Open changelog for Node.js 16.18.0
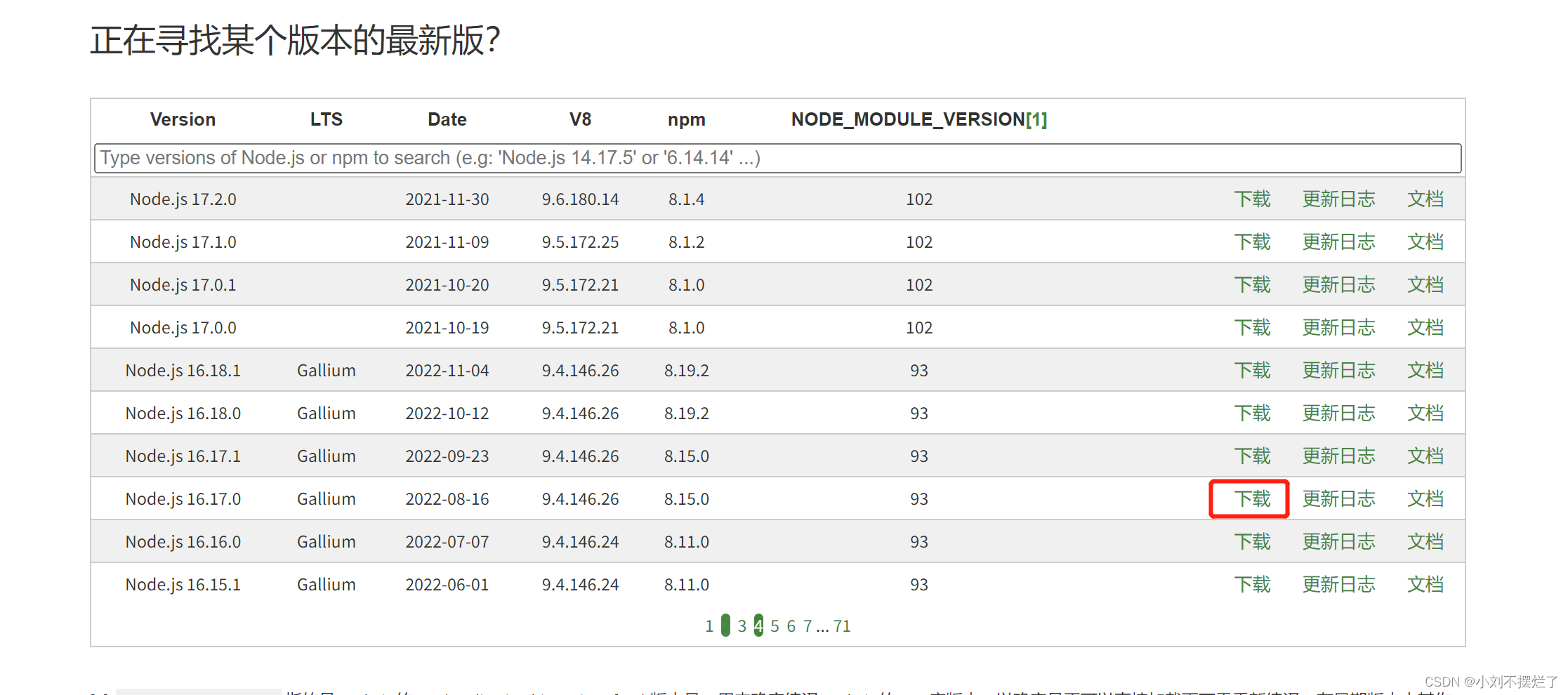This screenshot has width=1568, height=695. (x=1338, y=413)
